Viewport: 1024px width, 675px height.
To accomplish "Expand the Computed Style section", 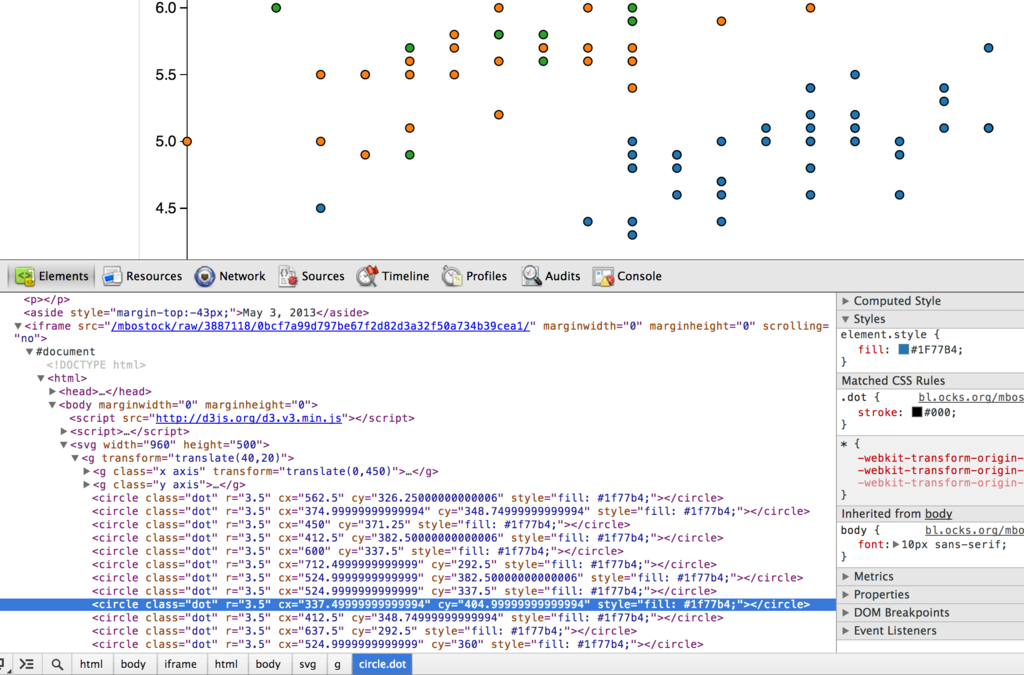I will [x=846, y=301].
